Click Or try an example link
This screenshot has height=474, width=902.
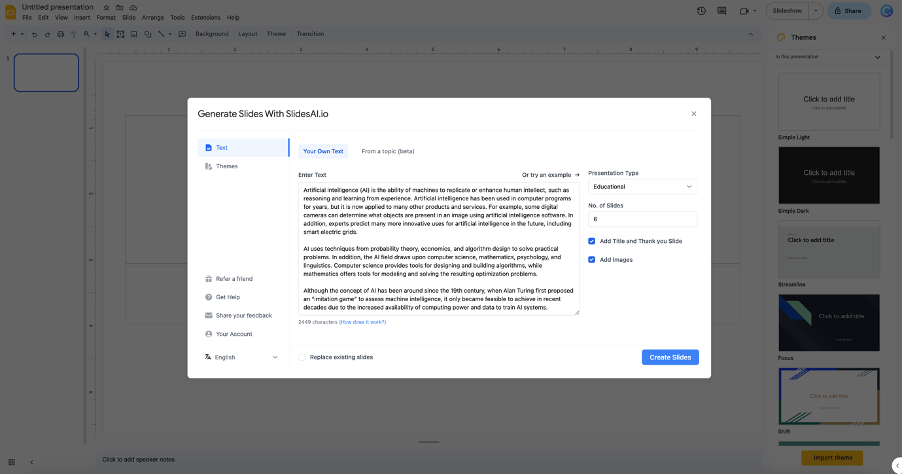pyautogui.click(x=551, y=175)
